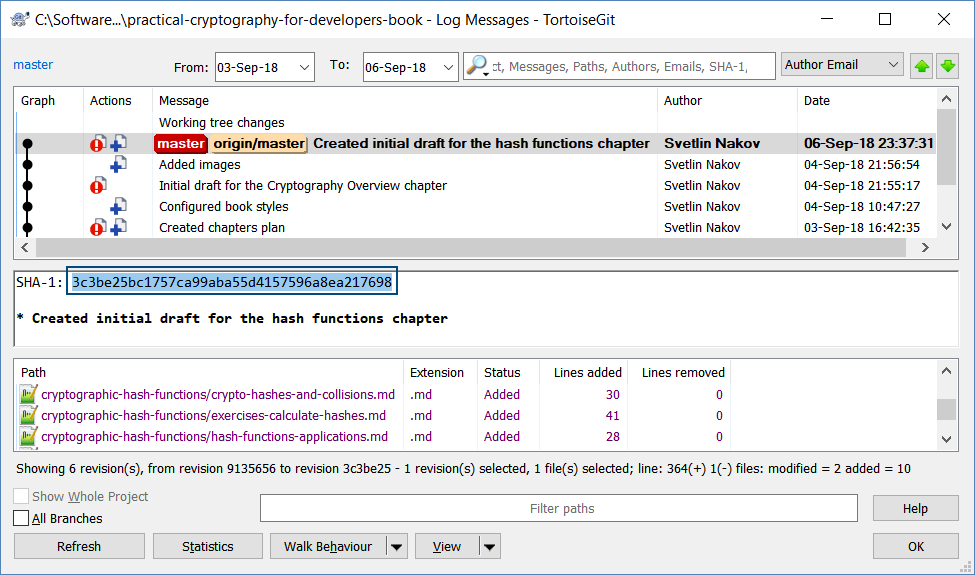Click the TortoiseGit icon in title bar

coord(19,19)
